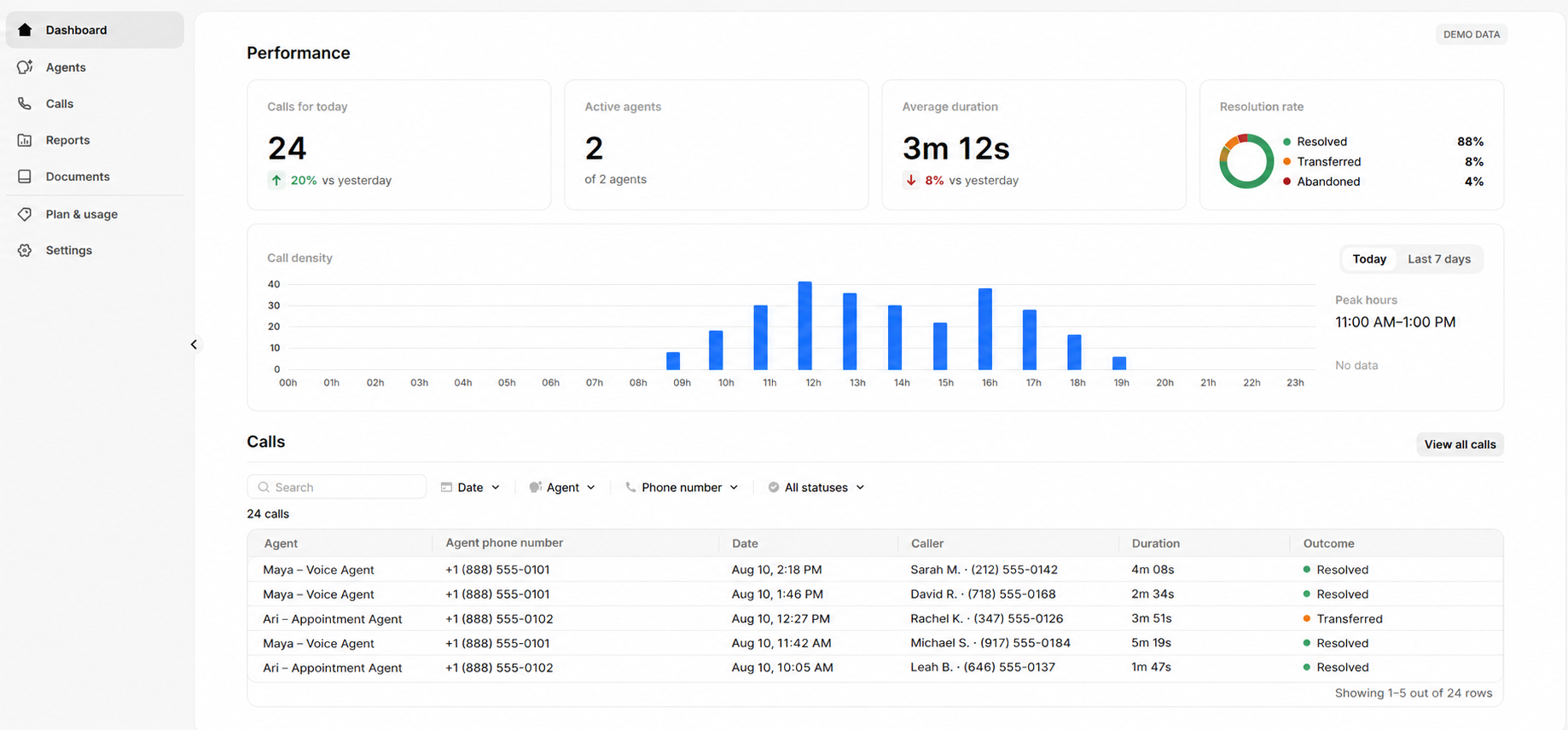Screen dimensions: 1568x730
Task: Click the Calls for today card
Action: coord(399,145)
